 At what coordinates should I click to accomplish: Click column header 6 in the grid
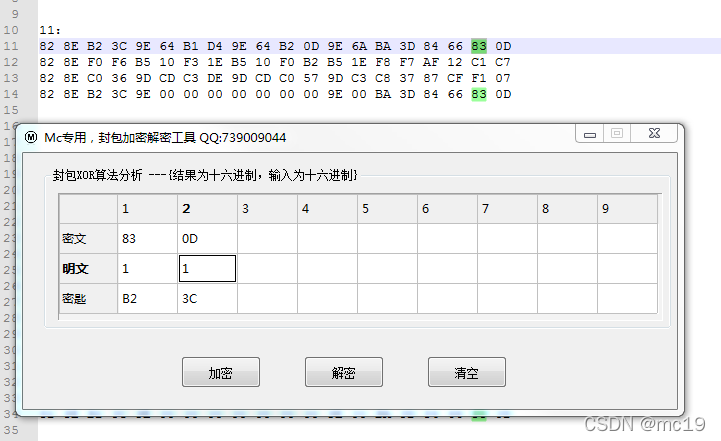coord(447,209)
